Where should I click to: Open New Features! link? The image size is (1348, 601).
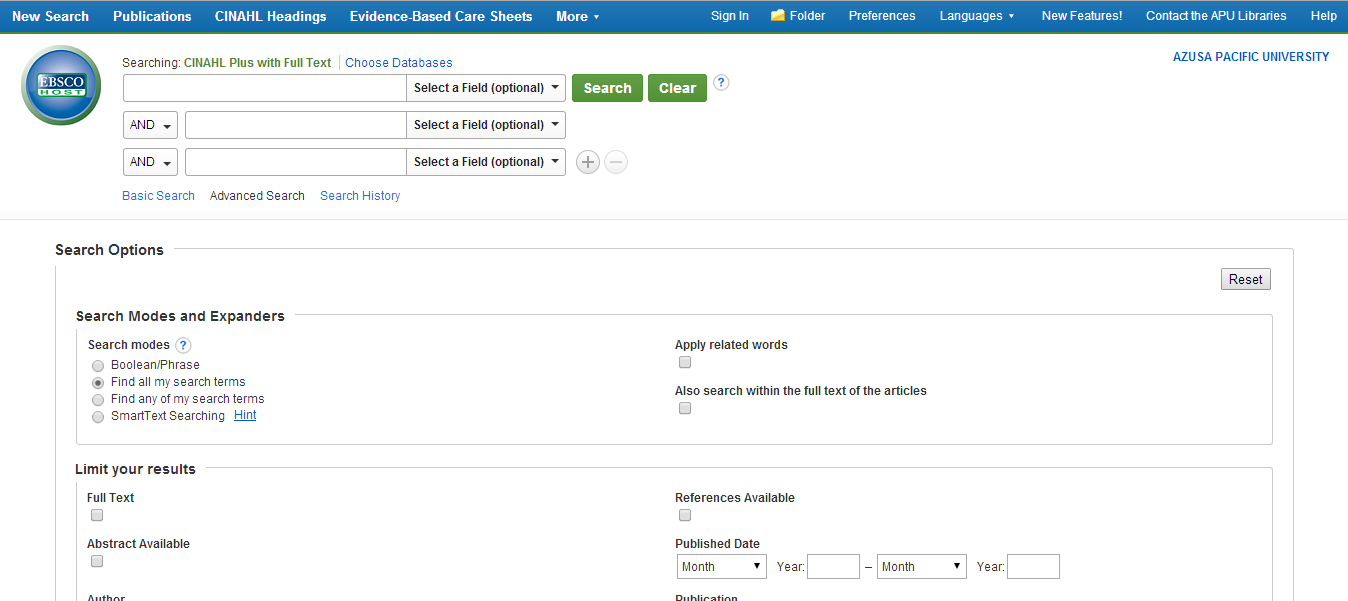click(x=1082, y=16)
